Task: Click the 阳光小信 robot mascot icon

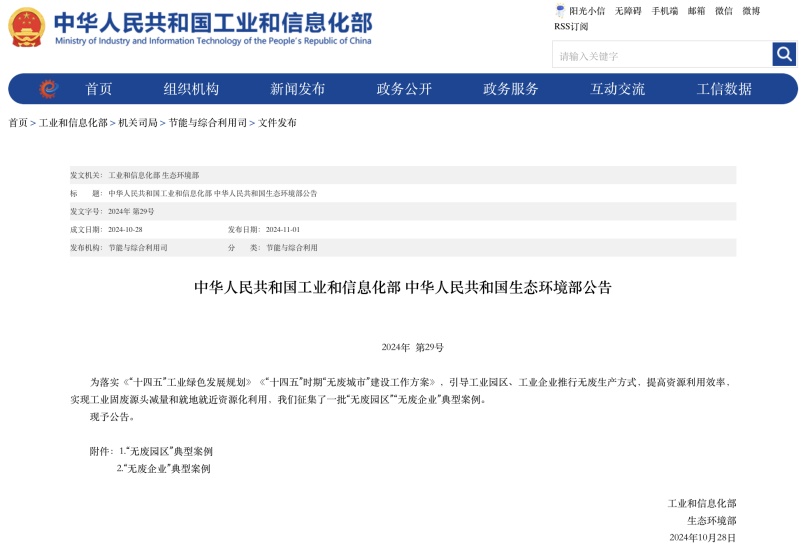Action: point(560,11)
